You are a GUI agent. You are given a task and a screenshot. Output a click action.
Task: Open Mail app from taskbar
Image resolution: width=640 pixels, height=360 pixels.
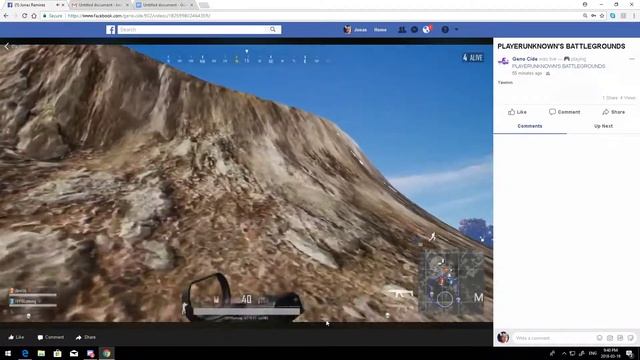tap(74, 353)
